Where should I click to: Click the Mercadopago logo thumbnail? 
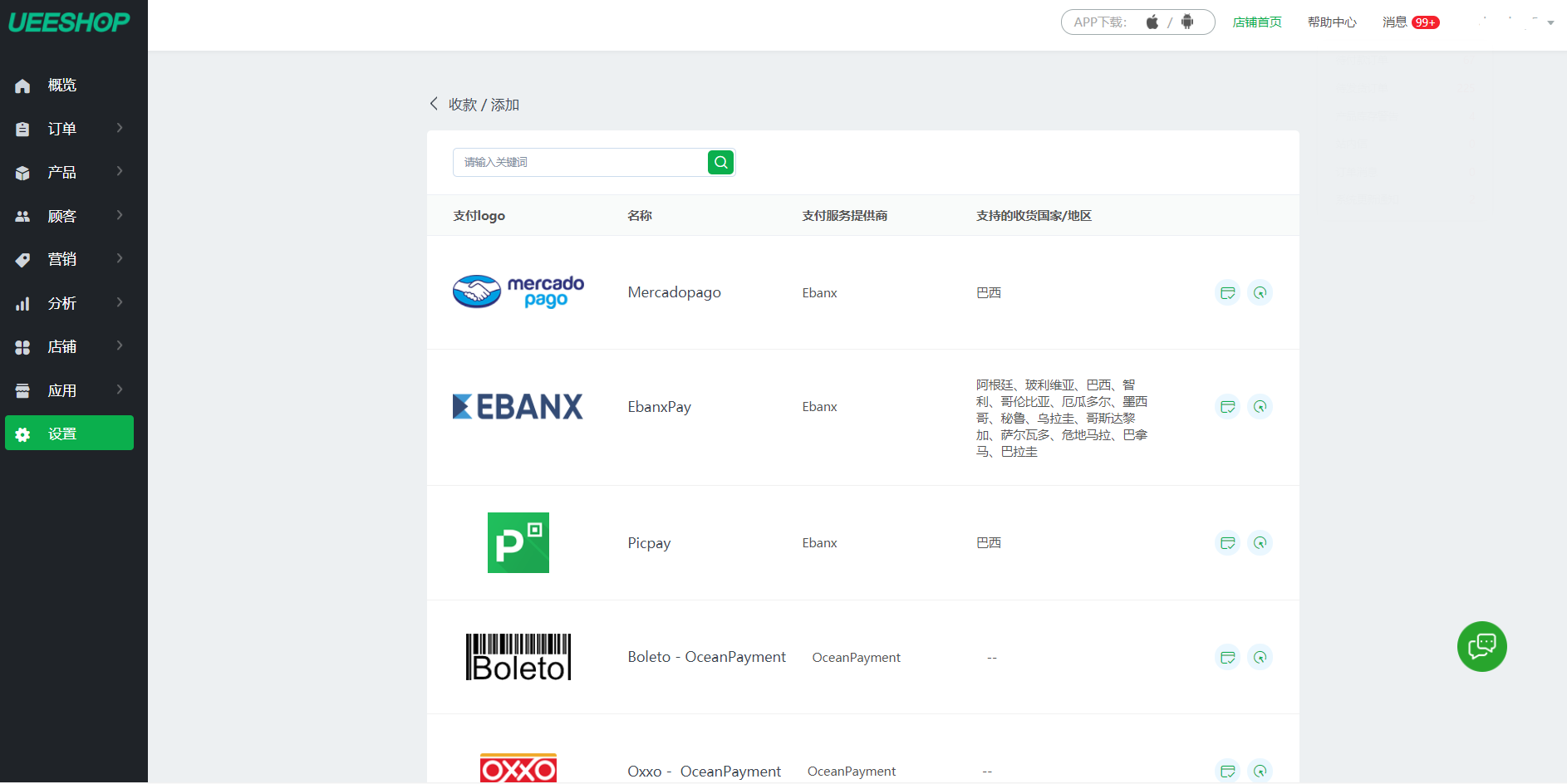[518, 292]
